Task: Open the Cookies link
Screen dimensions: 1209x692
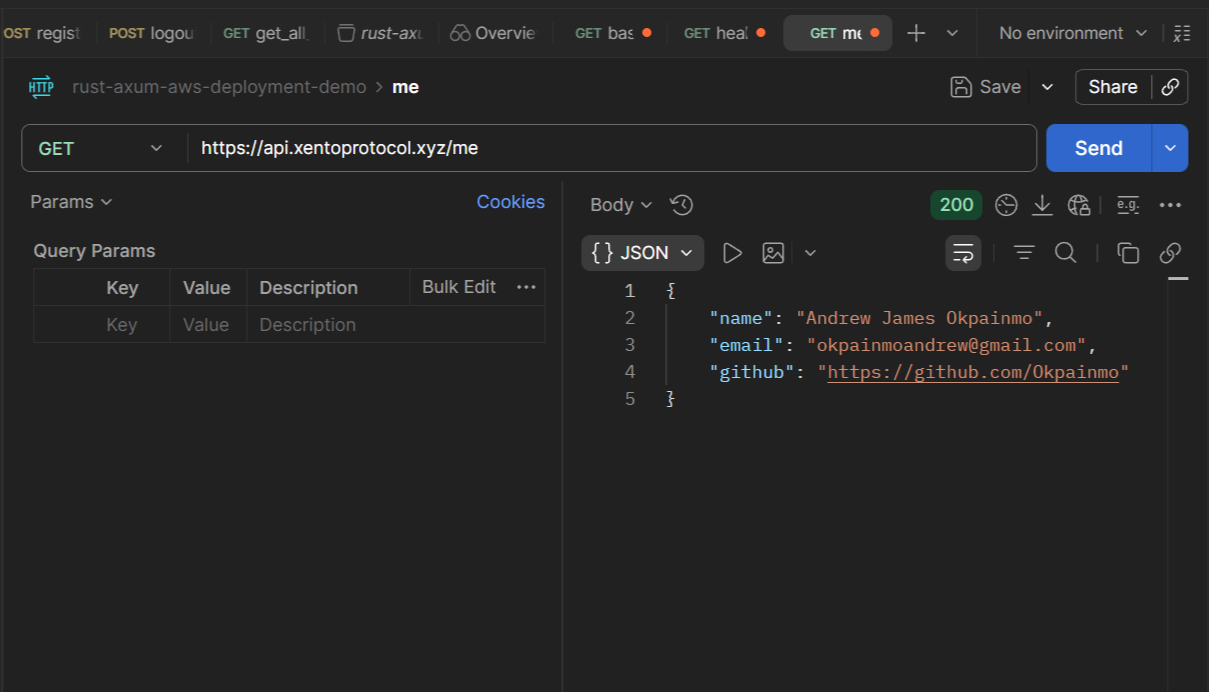Action: click(x=510, y=202)
